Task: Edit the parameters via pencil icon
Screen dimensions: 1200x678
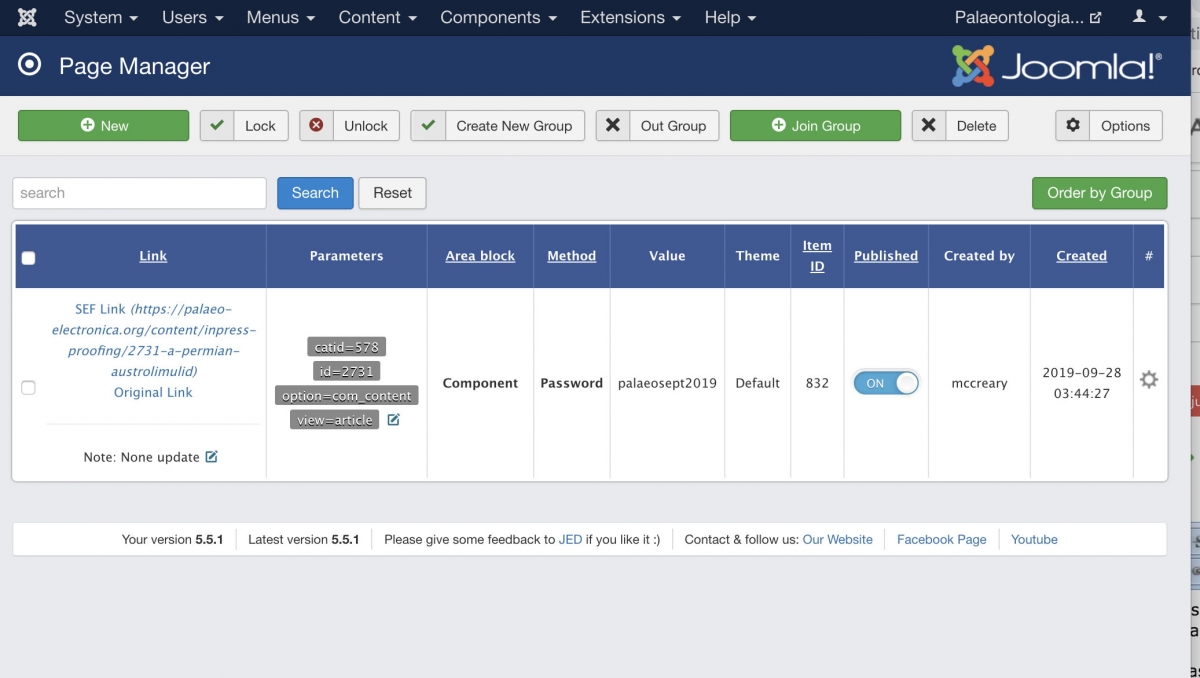Action: tap(394, 420)
